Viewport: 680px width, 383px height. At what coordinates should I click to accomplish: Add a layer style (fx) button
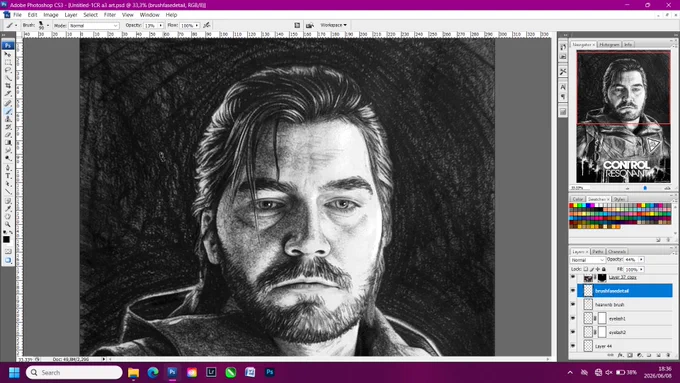click(621, 355)
